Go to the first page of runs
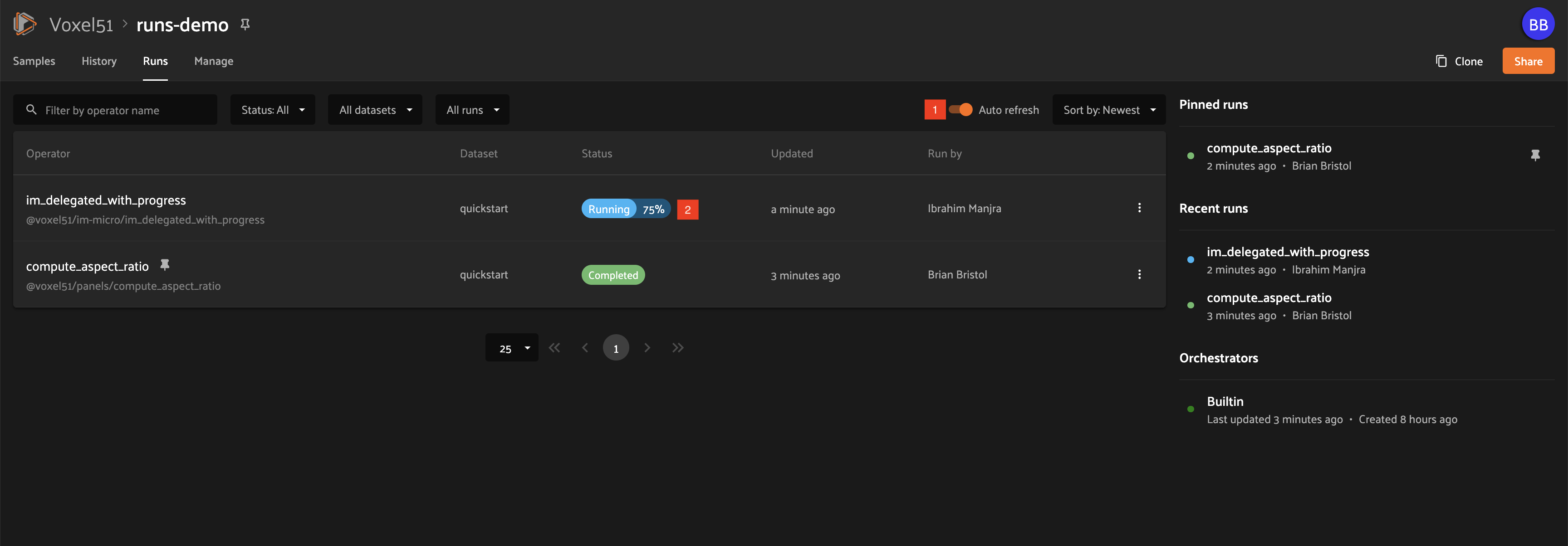 [554, 347]
